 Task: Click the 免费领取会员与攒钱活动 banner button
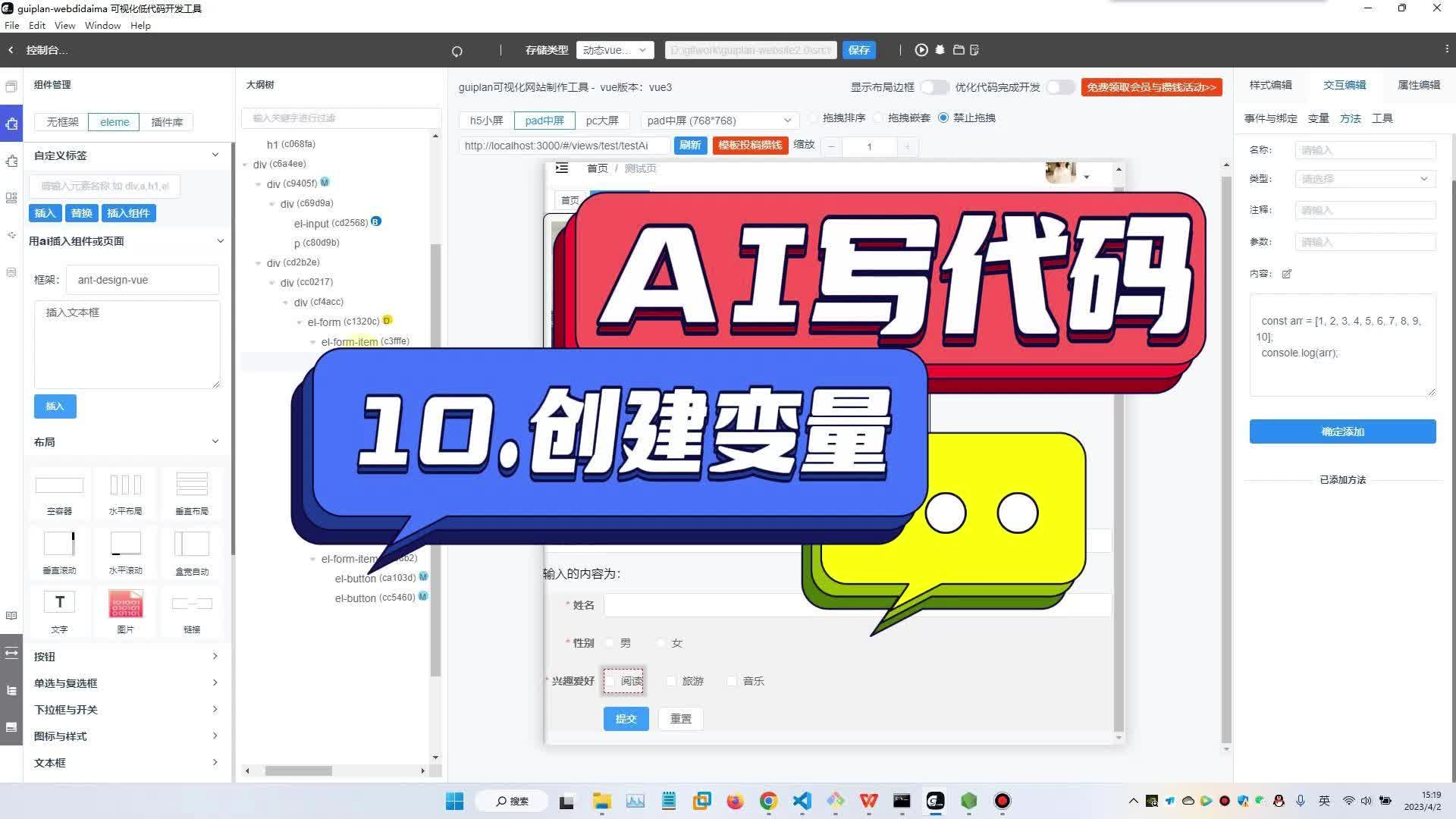(x=1151, y=87)
